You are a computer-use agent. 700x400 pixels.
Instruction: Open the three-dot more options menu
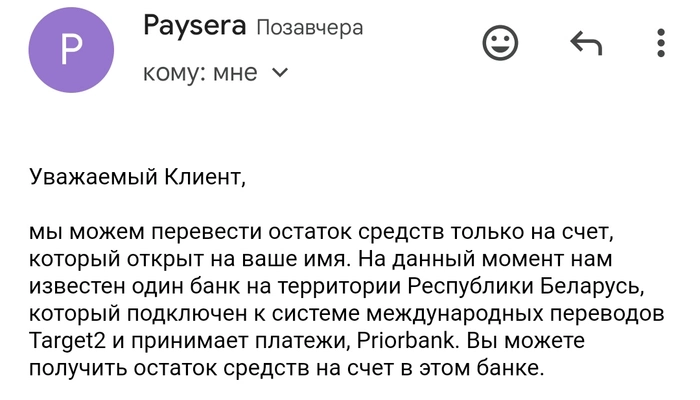[661, 43]
